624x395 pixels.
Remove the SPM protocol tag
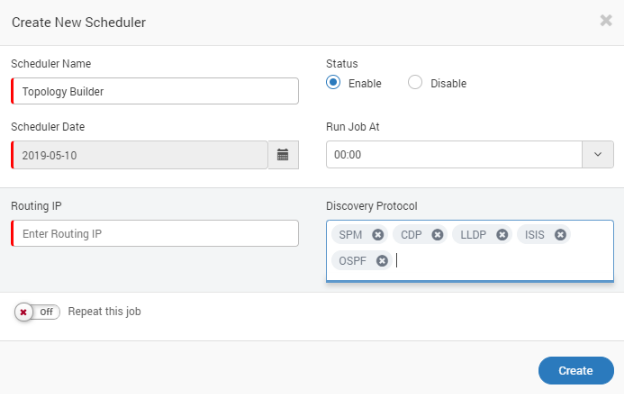[x=378, y=235]
